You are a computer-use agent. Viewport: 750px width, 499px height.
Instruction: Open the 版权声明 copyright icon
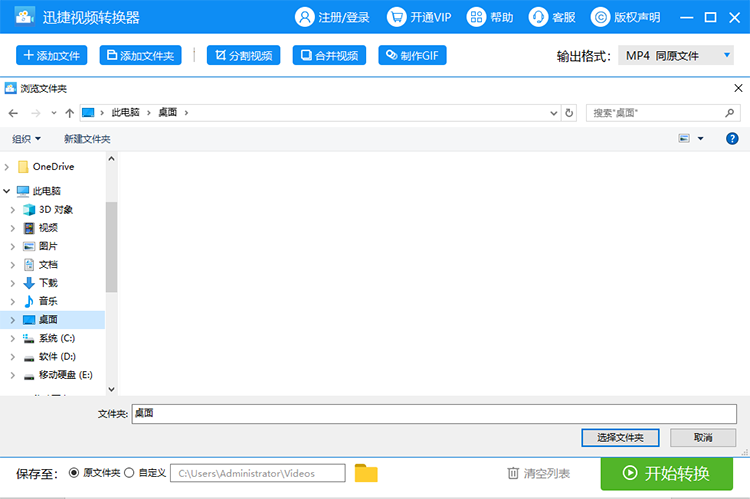point(600,17)
